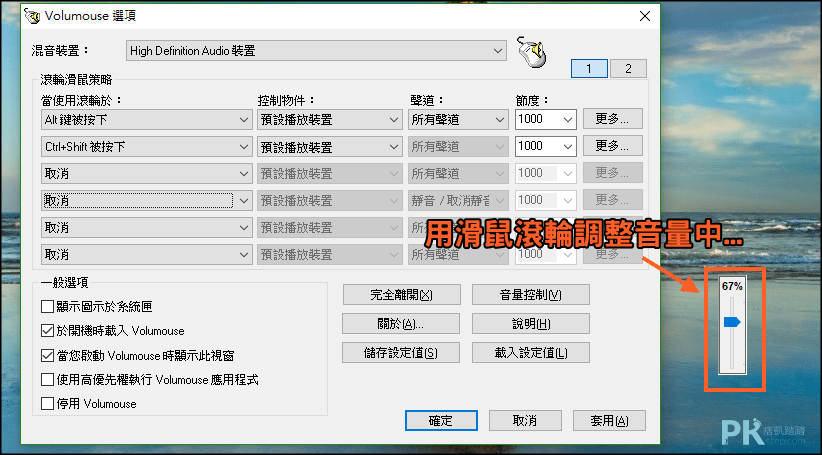Open the step 1000 dropdown in Ctrl+Shift row

(x=546, y=147)
